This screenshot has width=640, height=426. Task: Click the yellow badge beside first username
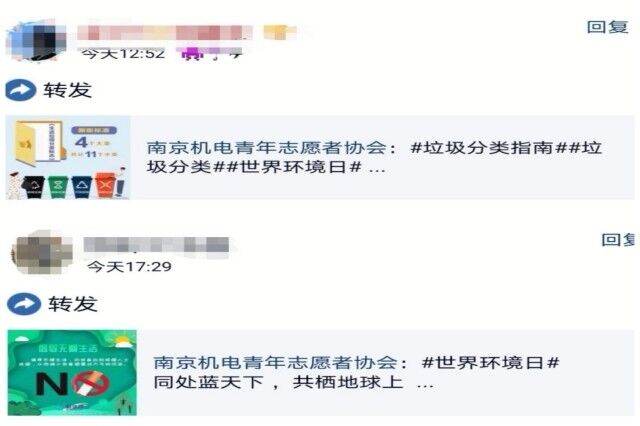click(280, 32)
